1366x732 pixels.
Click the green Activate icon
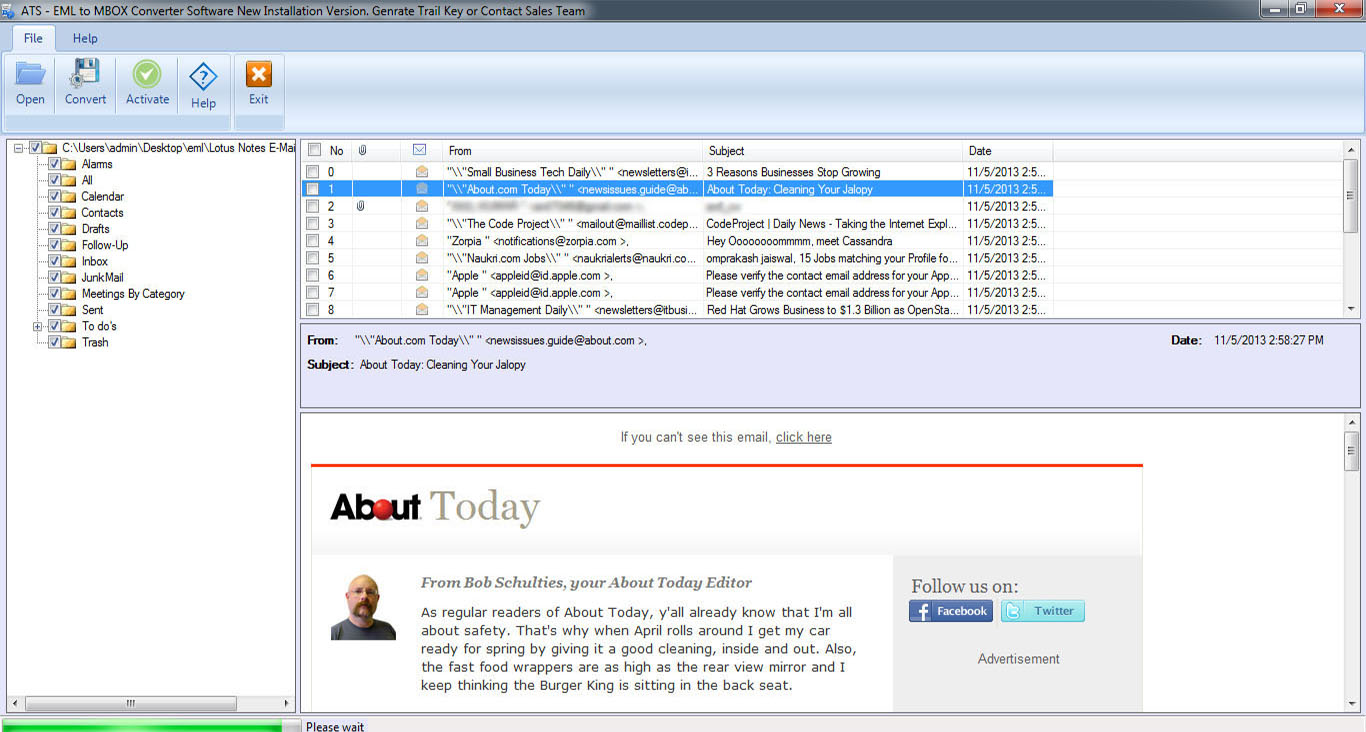147,75
